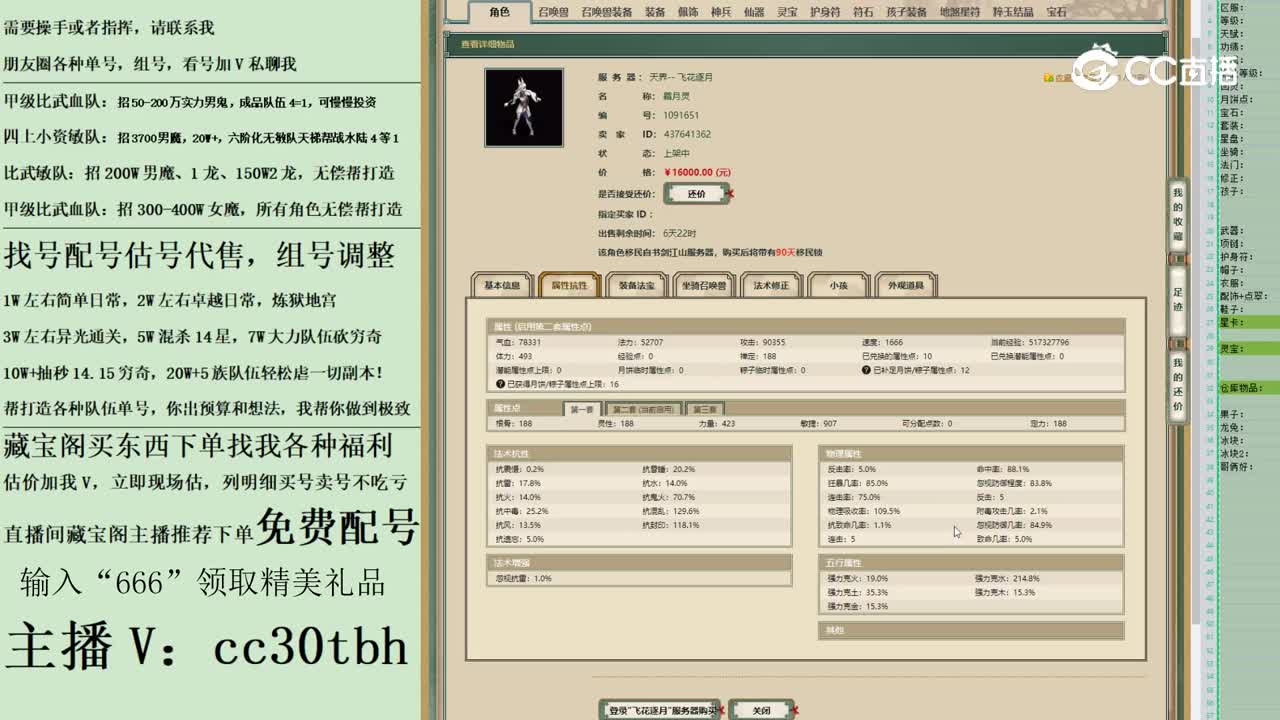Image resolution: width=1280 pixels, height=720 pixels.
Task: Click the 灵宝 row in right sheet
Action: point(1249,348)
